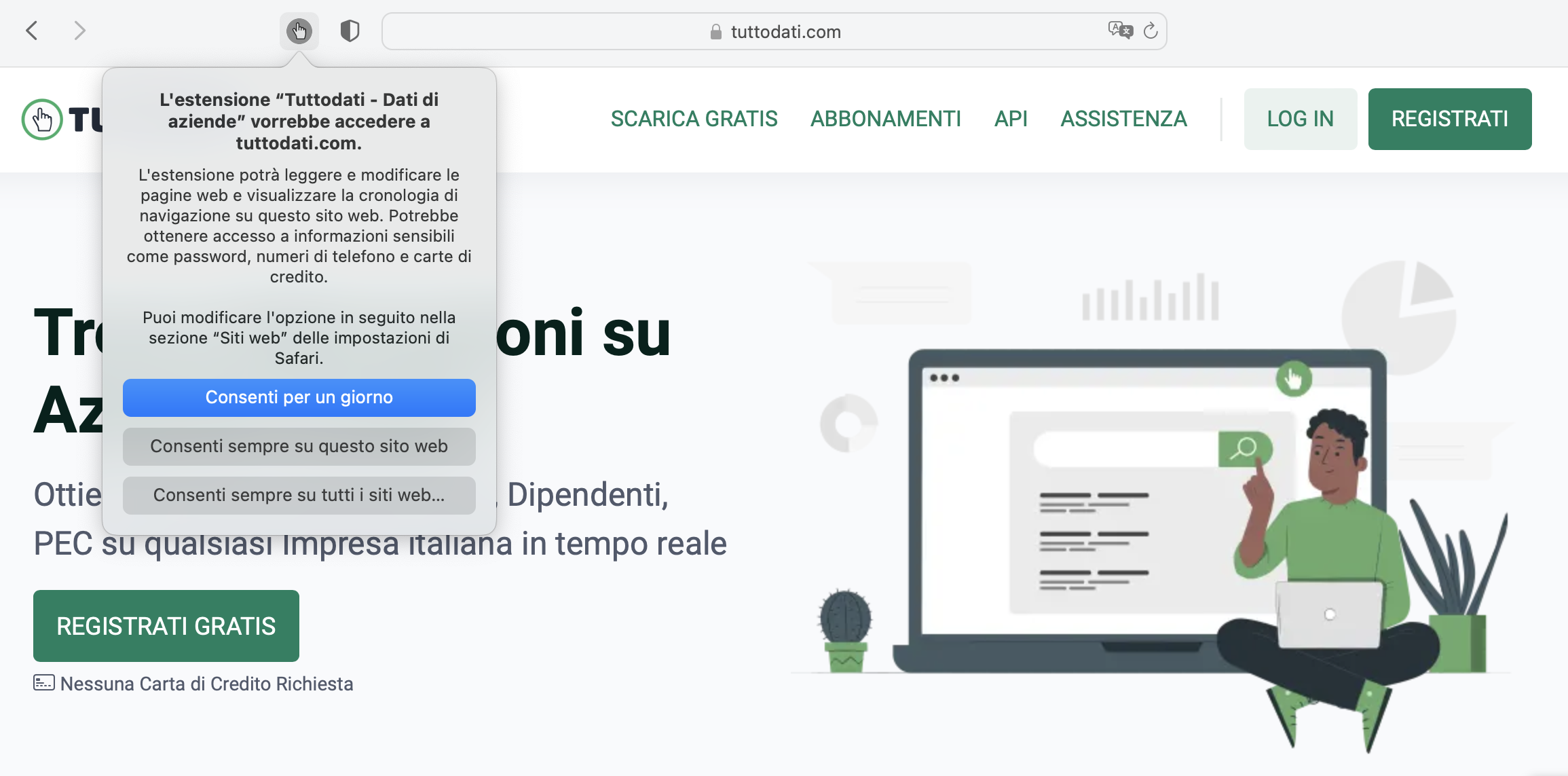Click the Tuttodati extension toolbar icon

(299, 31)
